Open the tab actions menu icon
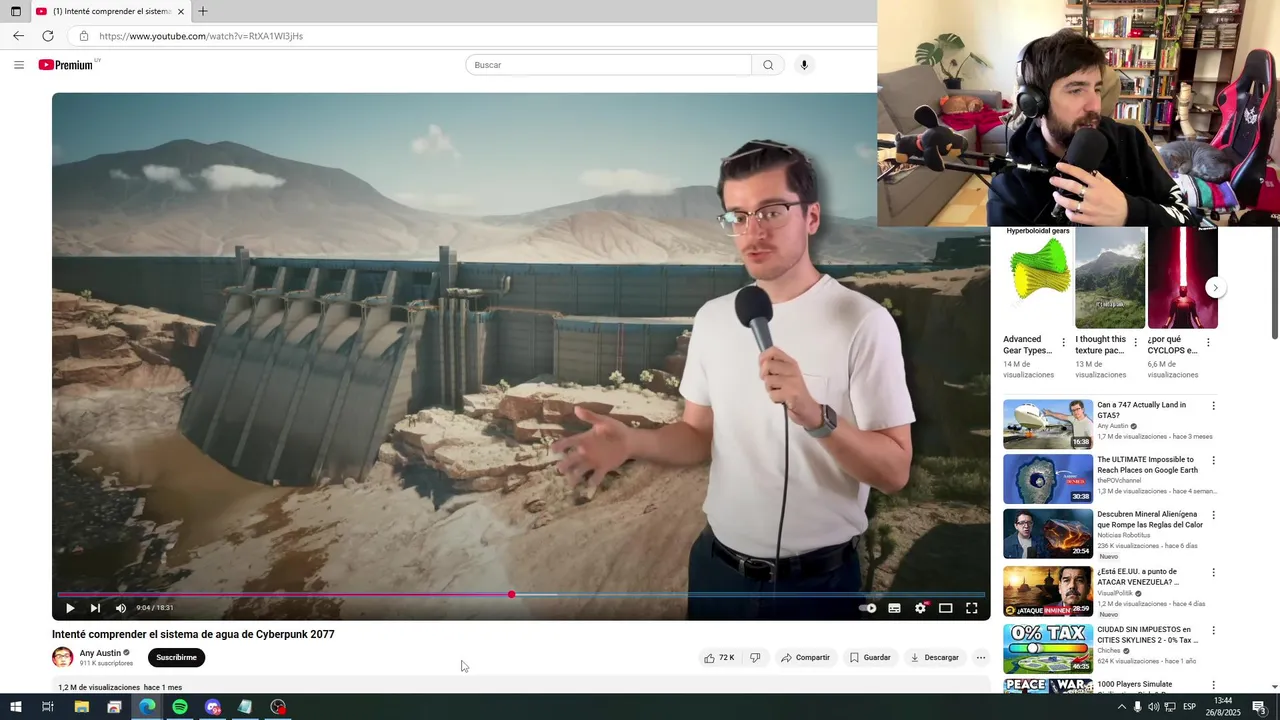 pyautogui.click(x=15, y=11)
